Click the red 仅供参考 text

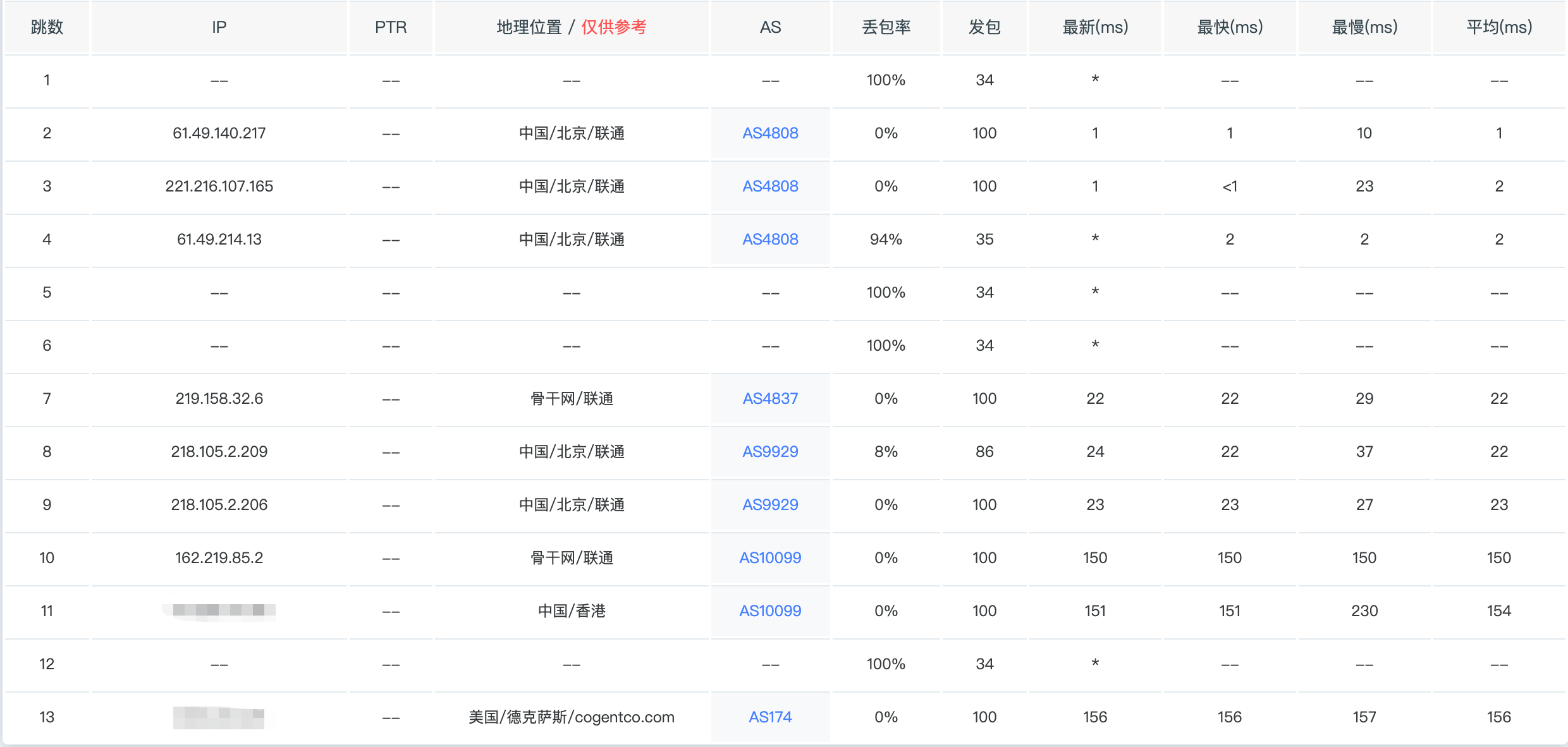coord(613,27)
